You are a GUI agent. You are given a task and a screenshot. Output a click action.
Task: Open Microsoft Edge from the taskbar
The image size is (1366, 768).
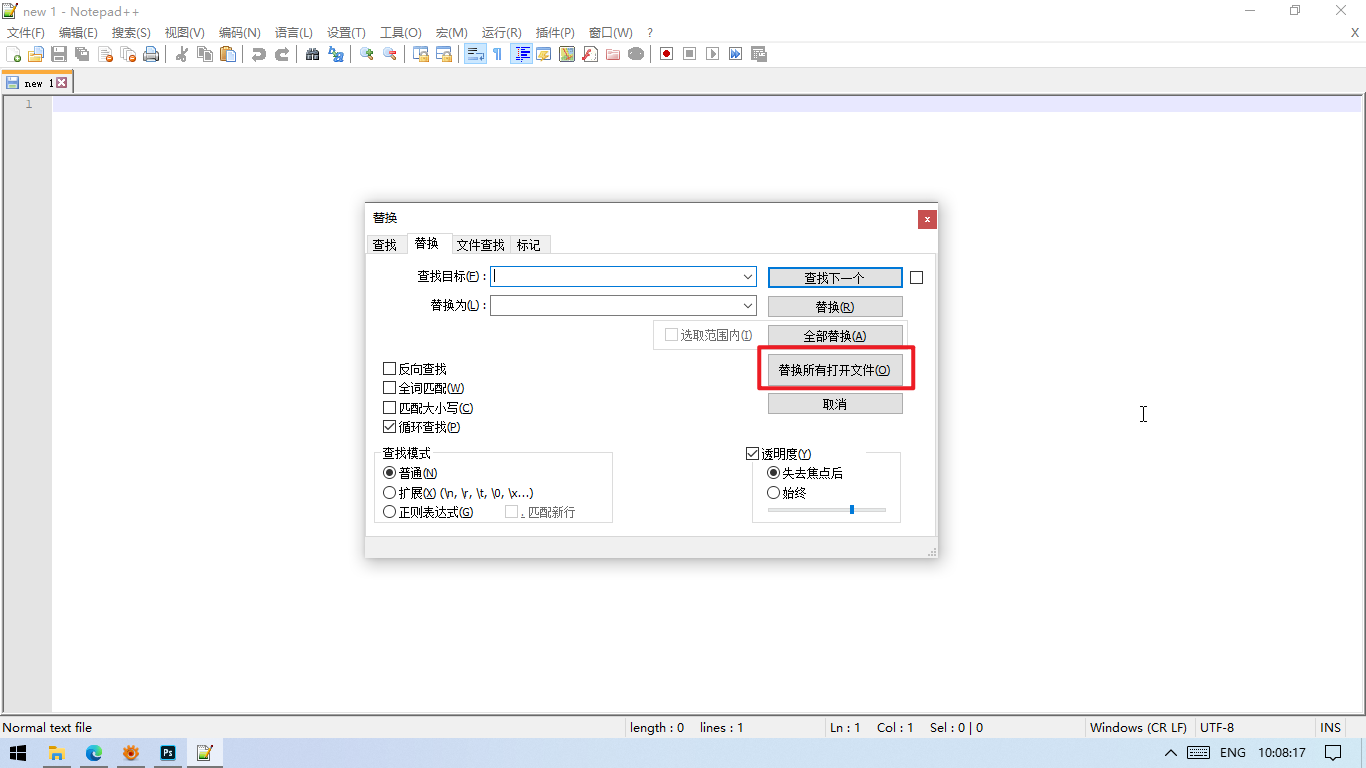click(93, 753)
